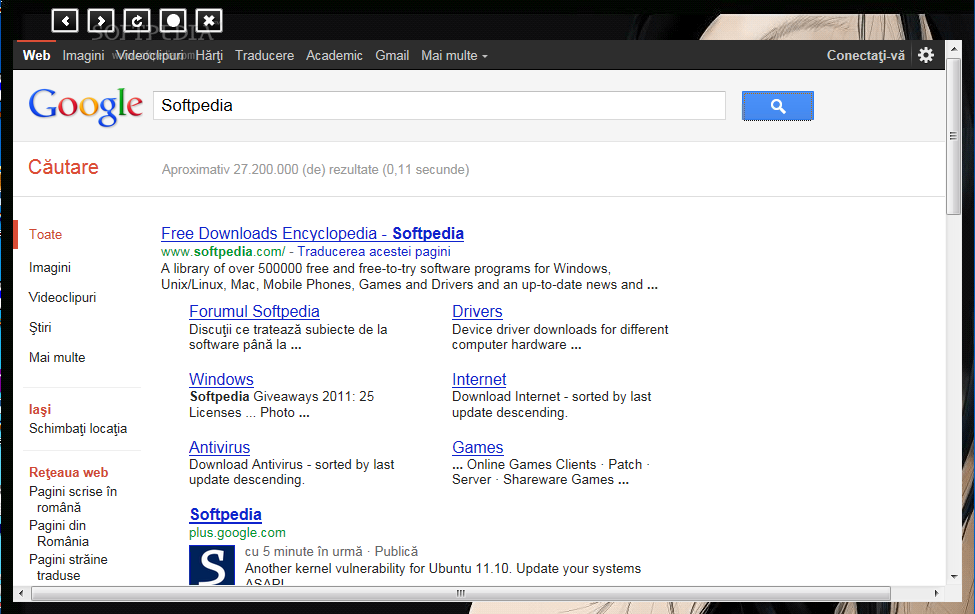
Task: Click the horizontal scrollbar right arrow
Action: click(x=937, y=593)
